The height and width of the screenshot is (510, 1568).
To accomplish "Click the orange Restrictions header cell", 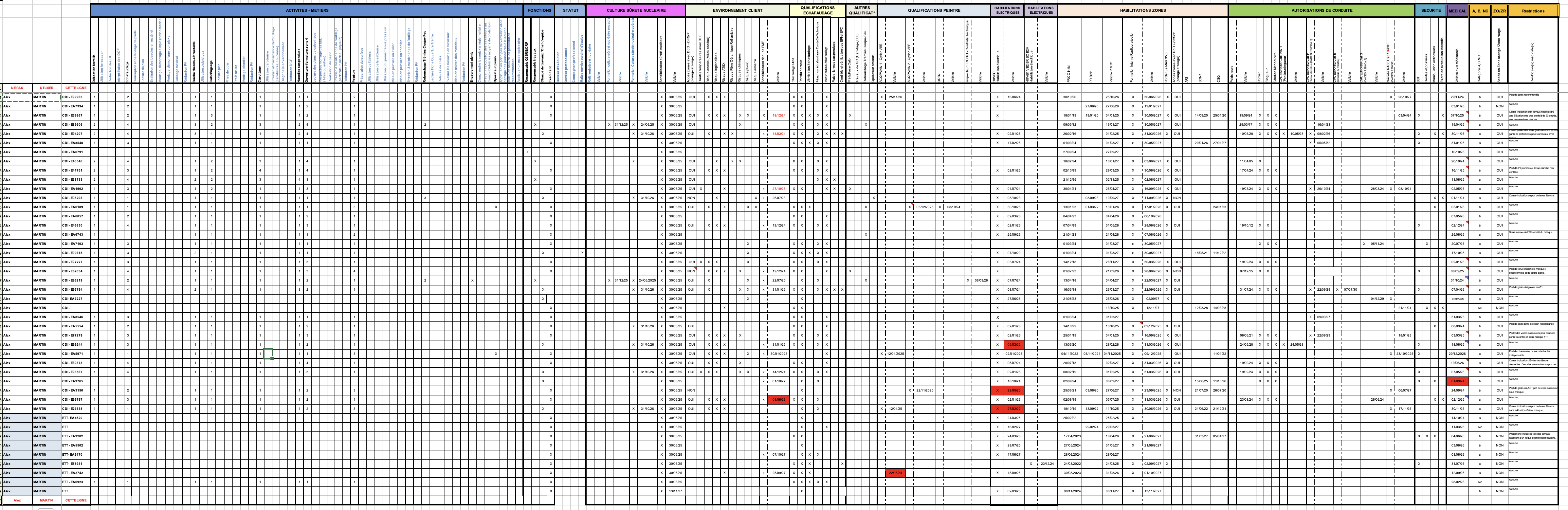I will (1533, 11).
